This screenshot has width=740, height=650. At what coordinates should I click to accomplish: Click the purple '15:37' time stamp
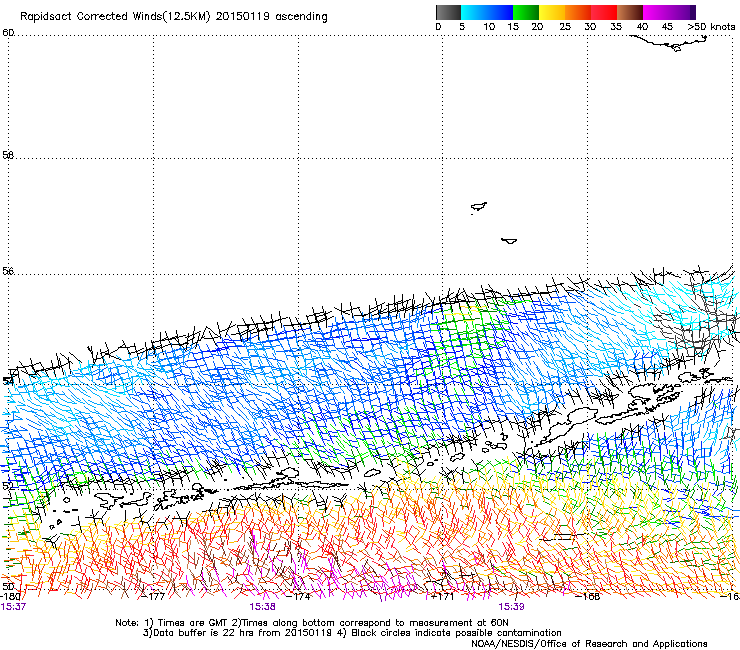(x=13, y=607)
